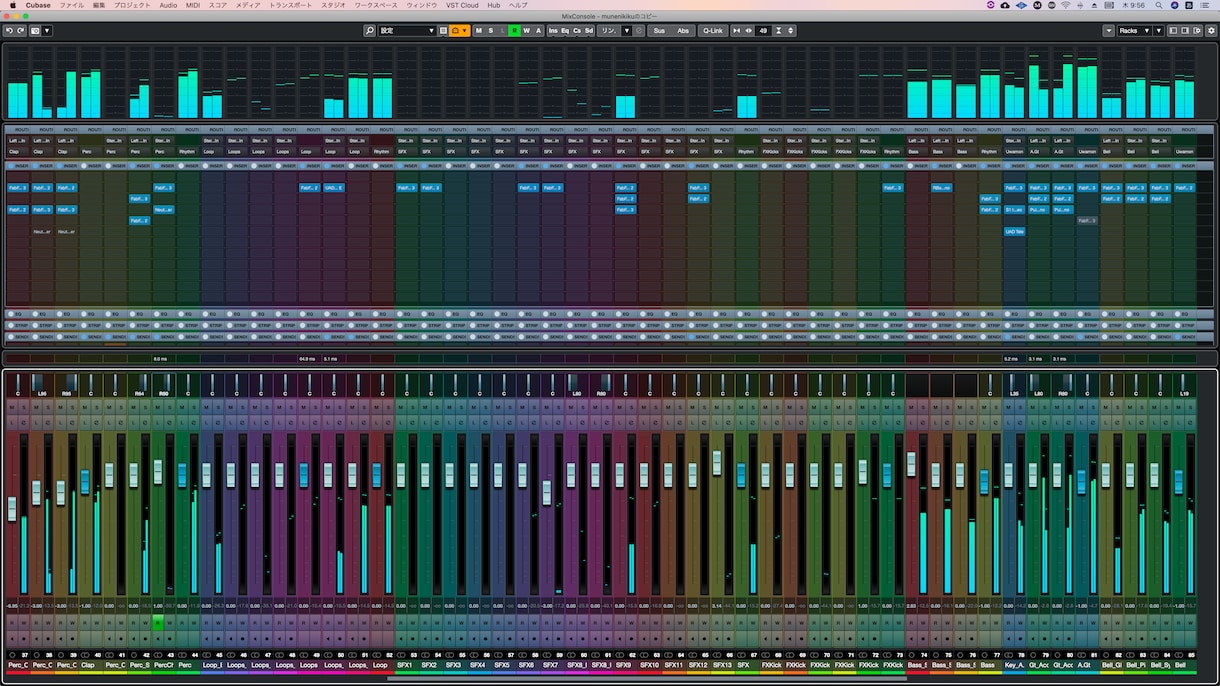Open the 設定 configuration dropdown

tap(407, 31)
